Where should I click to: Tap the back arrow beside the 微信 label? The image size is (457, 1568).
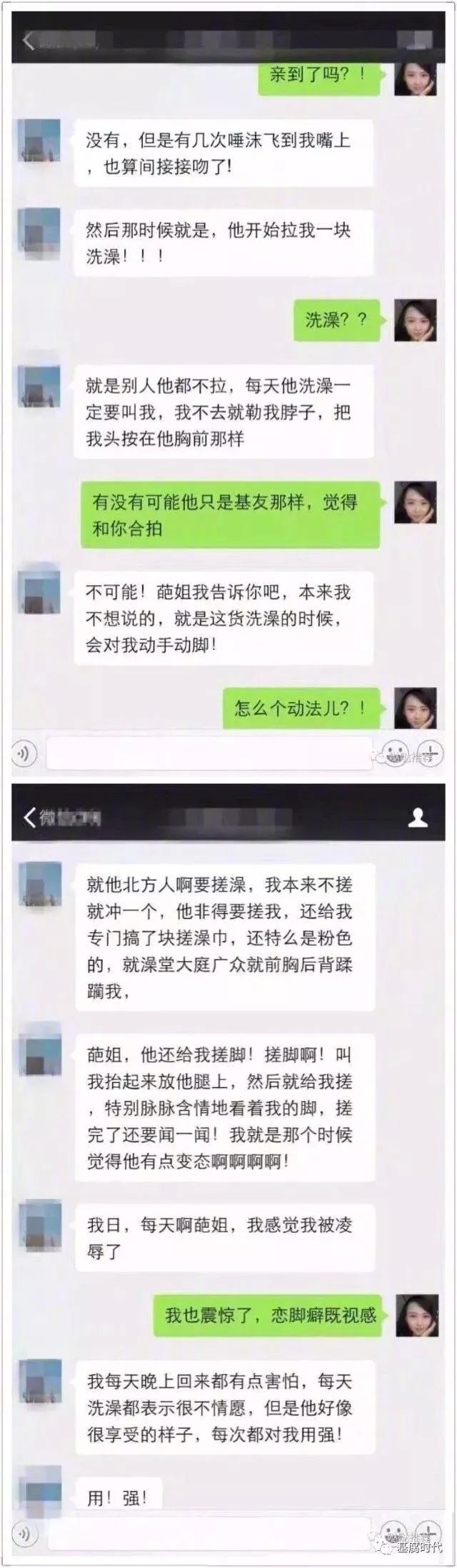click(29, 817)
